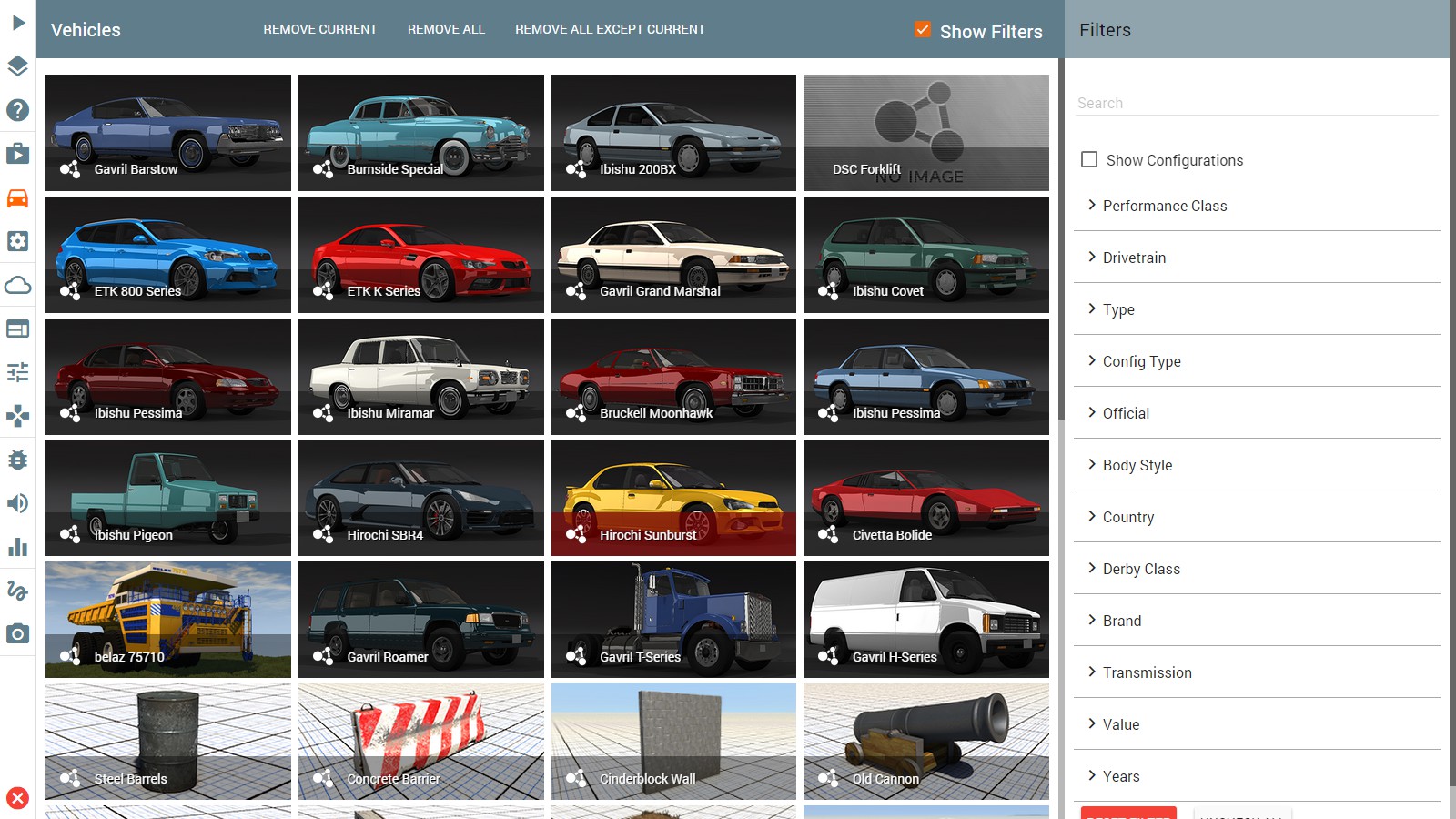Click the config icon on ETK 800 Series

click(x=70, y=290)
